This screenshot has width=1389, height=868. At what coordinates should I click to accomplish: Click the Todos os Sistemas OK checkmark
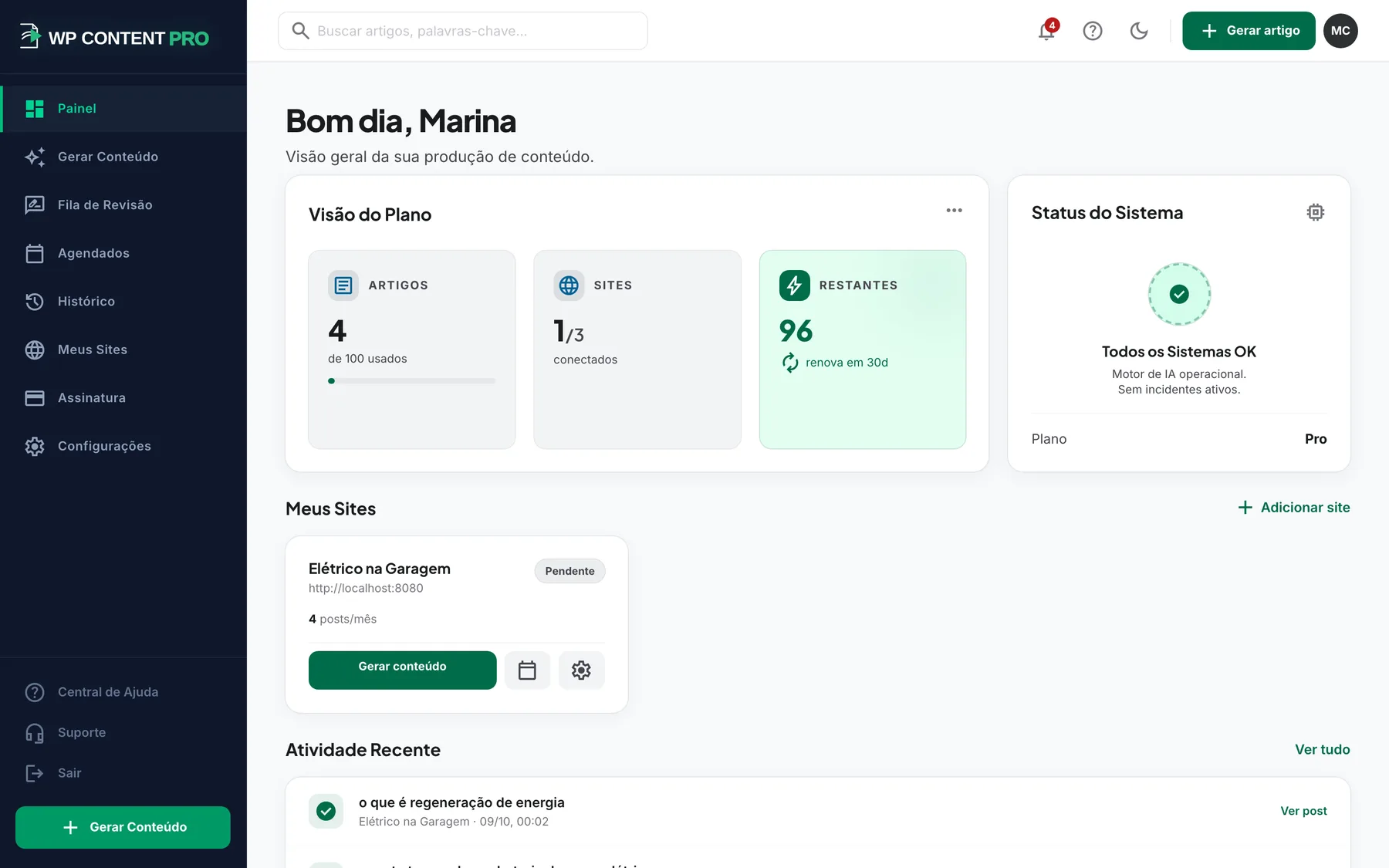coord(1179,294)
